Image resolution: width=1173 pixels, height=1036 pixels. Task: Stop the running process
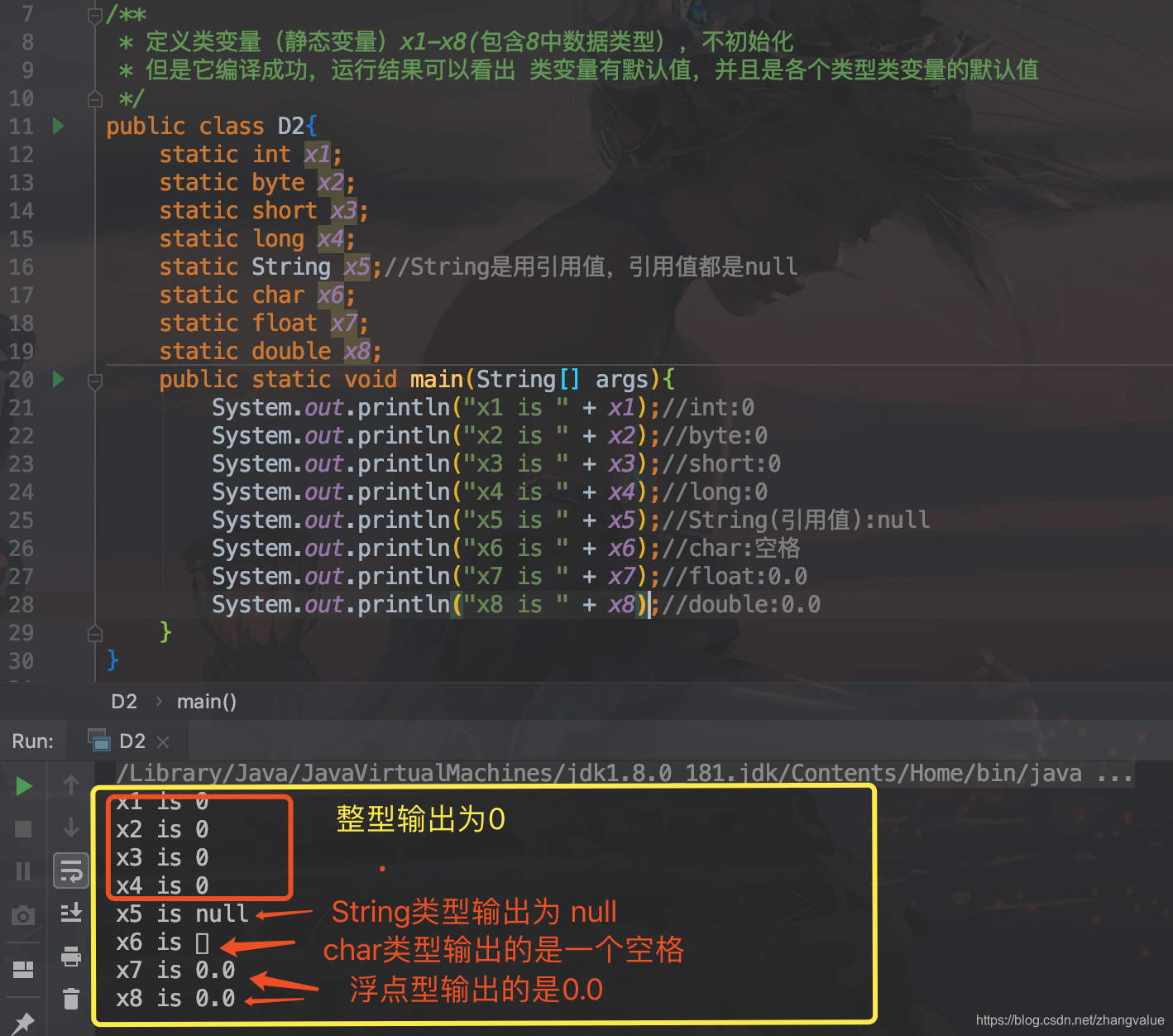[x=23, y=828]
